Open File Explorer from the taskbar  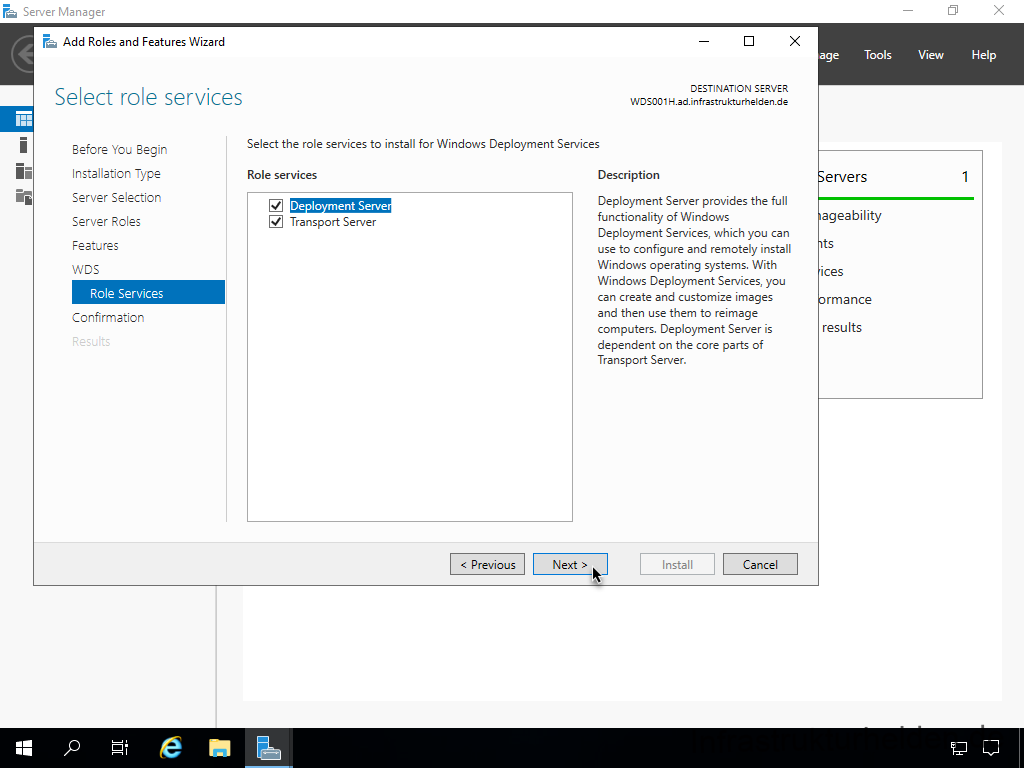pos(220,748)
